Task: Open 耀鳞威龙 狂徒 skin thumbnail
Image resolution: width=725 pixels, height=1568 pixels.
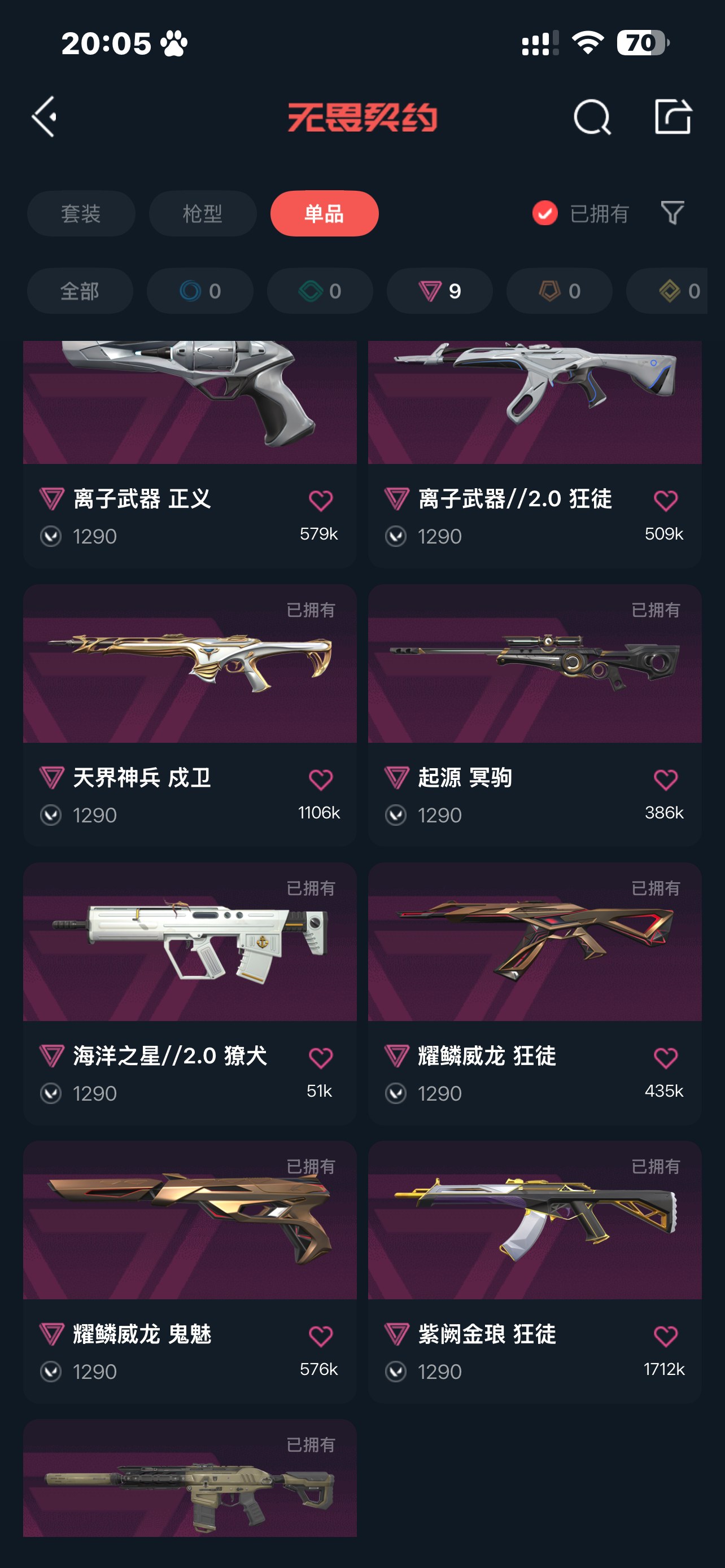Action: pyautogui.click(x=535, y=941)
